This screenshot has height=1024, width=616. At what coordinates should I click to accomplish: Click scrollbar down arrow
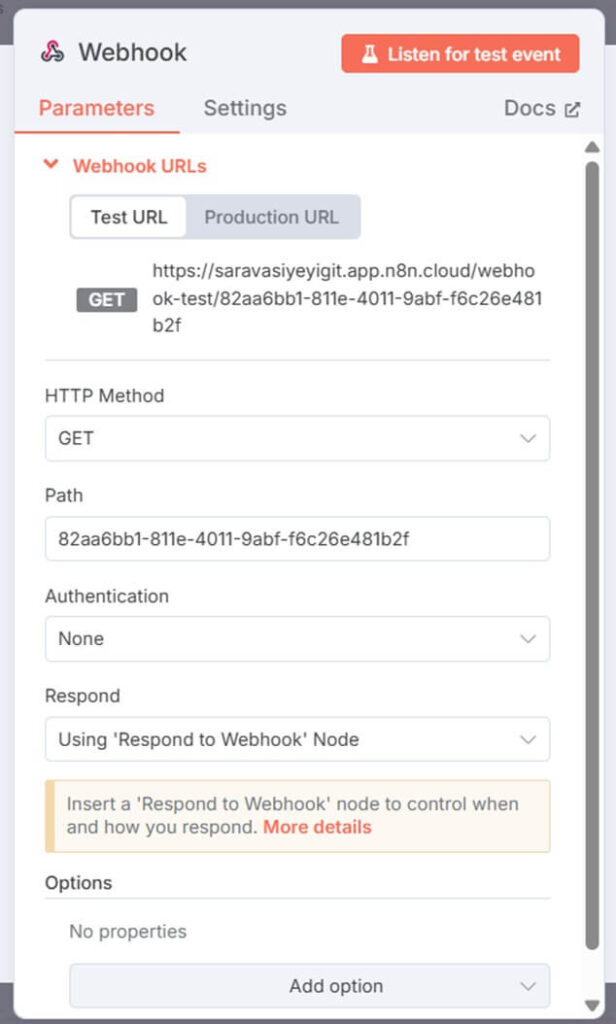pos(592,1003)
